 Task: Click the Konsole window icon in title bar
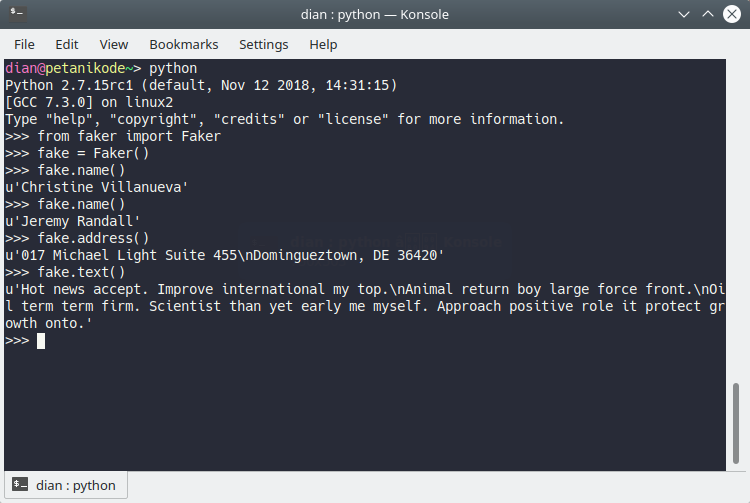(17, 15)
